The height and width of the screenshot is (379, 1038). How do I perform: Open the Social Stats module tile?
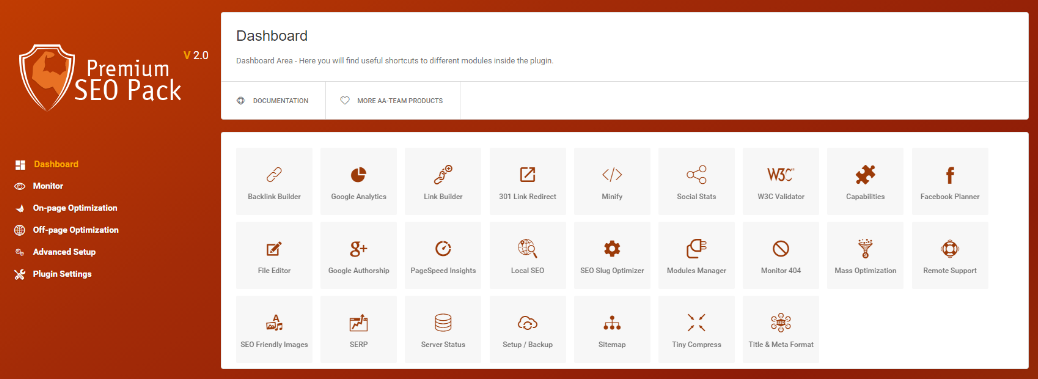click(x=696, y=181)
